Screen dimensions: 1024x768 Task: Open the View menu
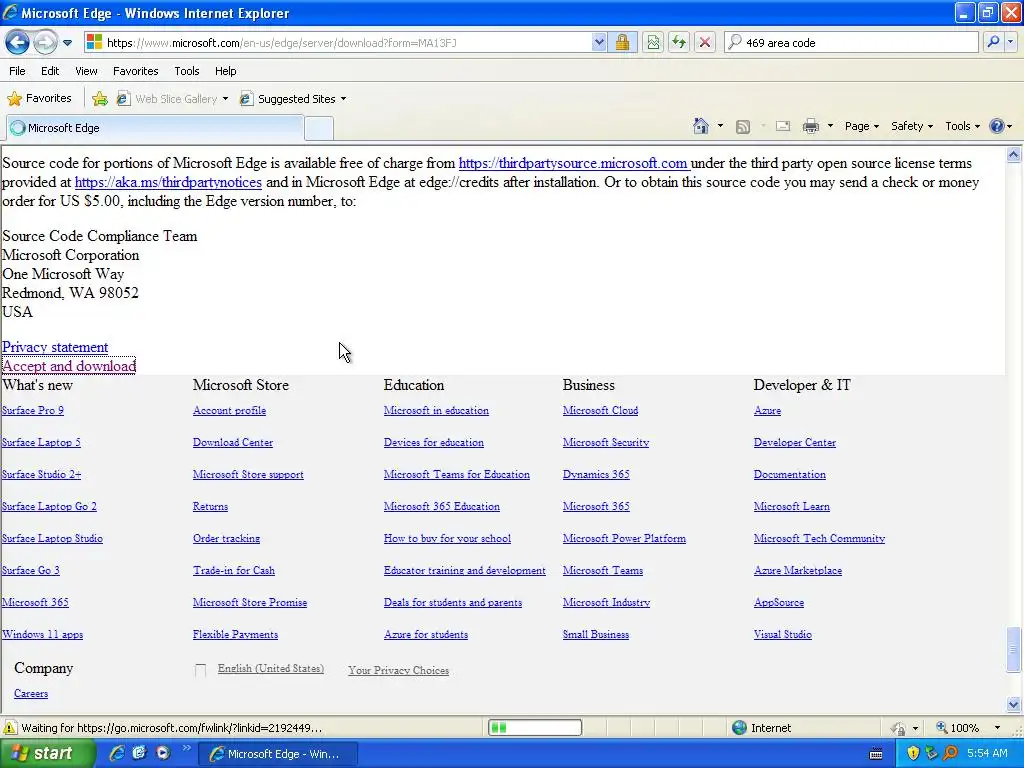[86, 71]
